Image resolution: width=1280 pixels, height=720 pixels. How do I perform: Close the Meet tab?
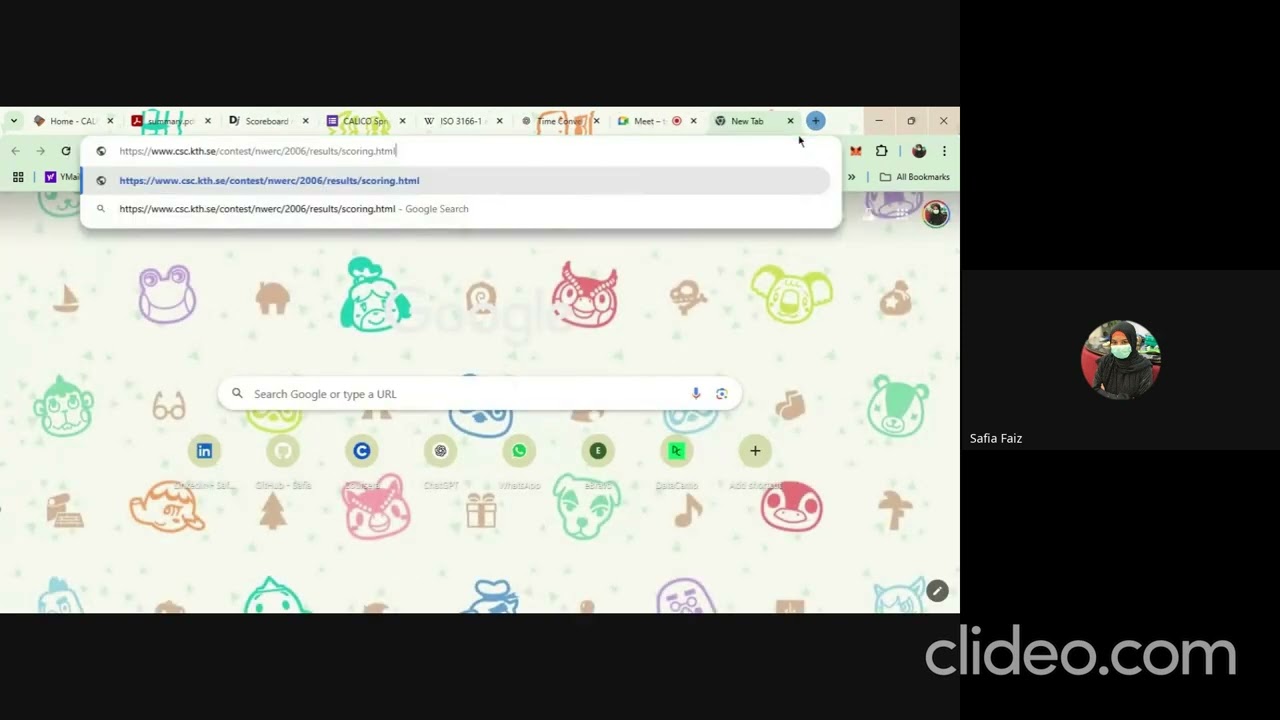click(x=693, y=121)
